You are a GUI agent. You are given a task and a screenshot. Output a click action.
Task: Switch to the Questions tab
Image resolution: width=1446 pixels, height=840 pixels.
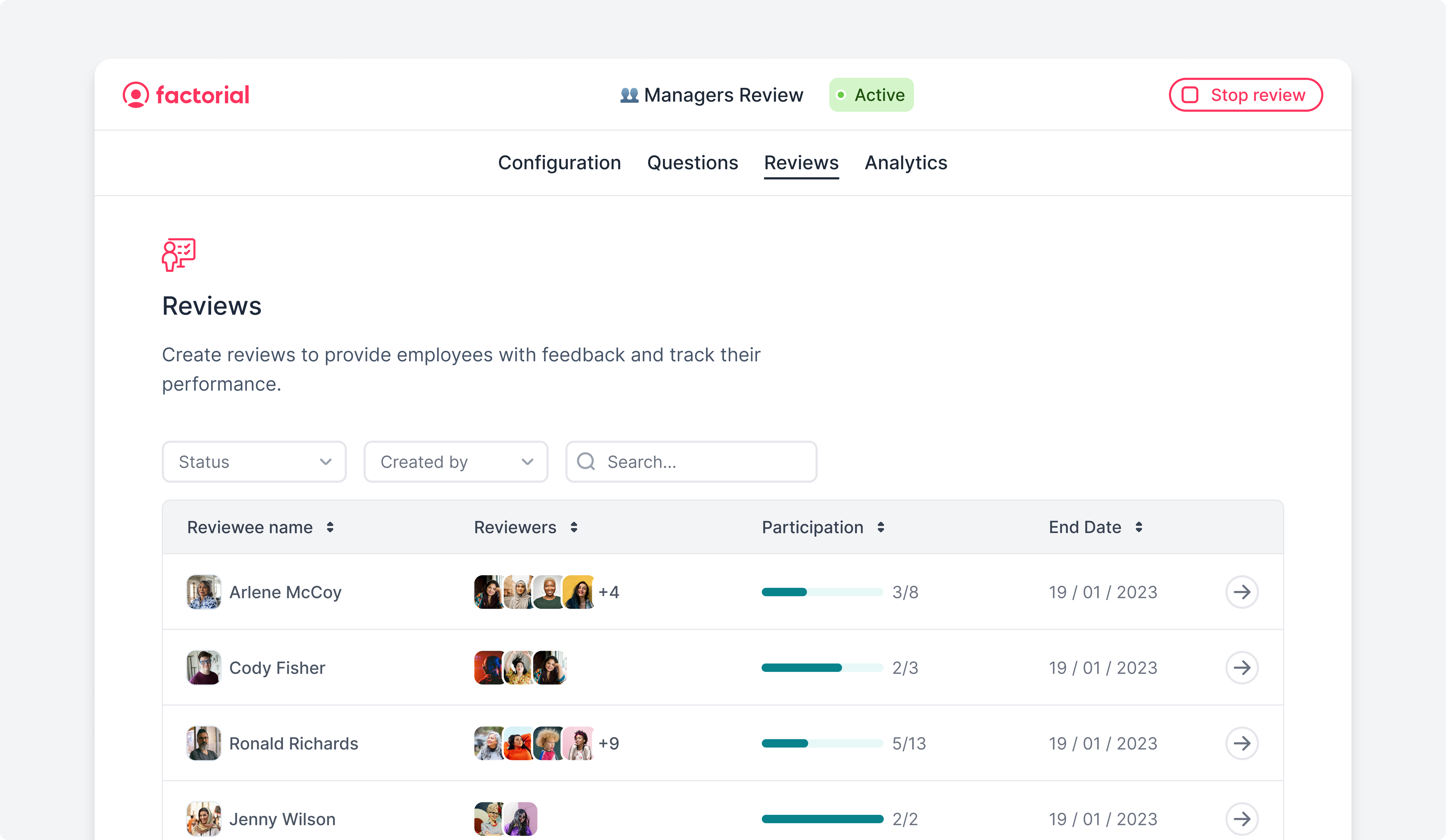pos(692,162)
